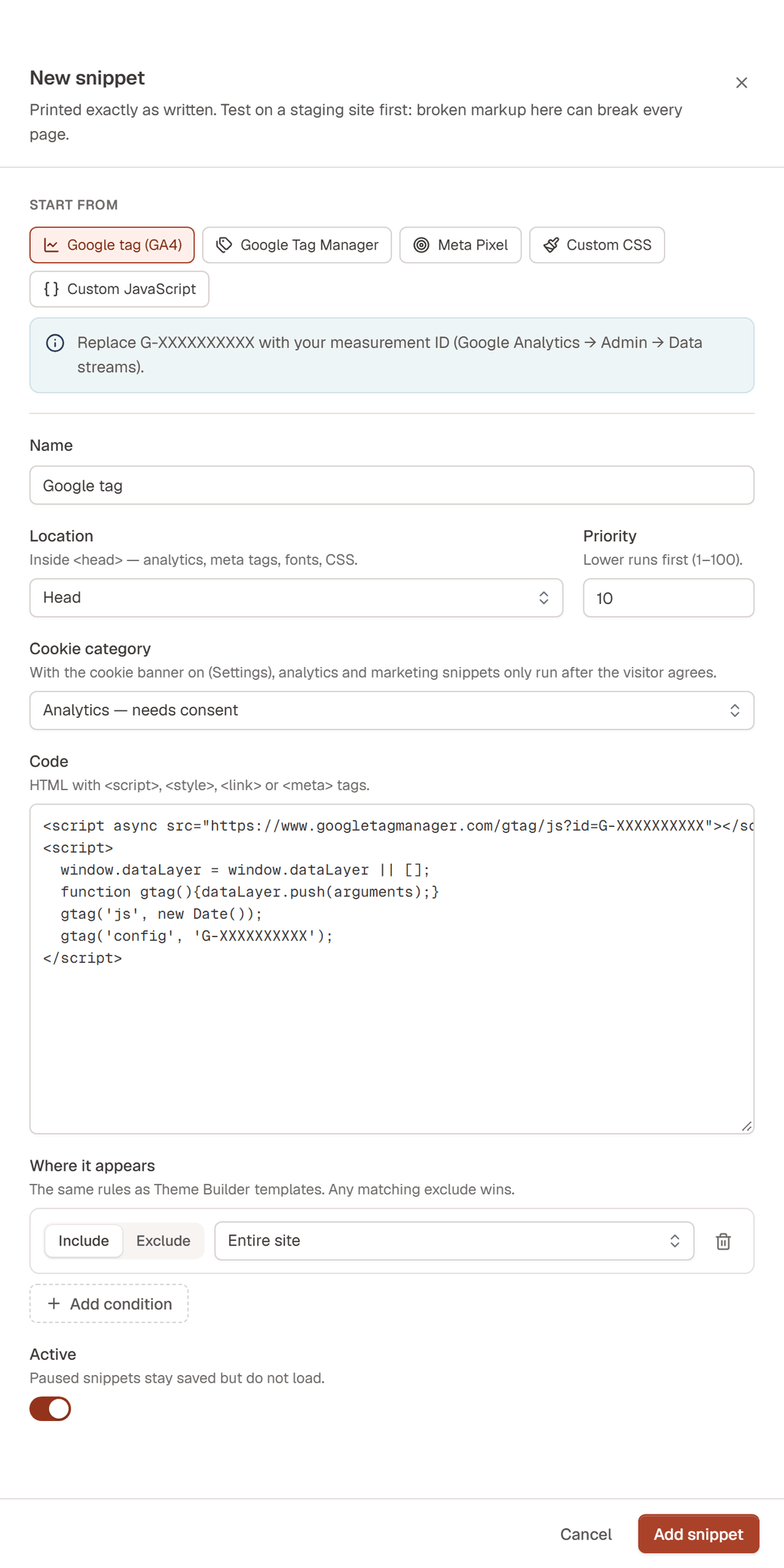The width and height of the screenshot is (784, 1568).
Task: Choose the Custom CSS template
Action: [x=597, y=245]
